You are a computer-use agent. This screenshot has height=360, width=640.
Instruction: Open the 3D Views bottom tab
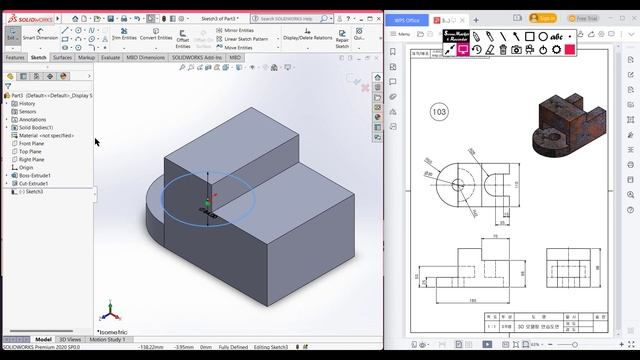70,340
